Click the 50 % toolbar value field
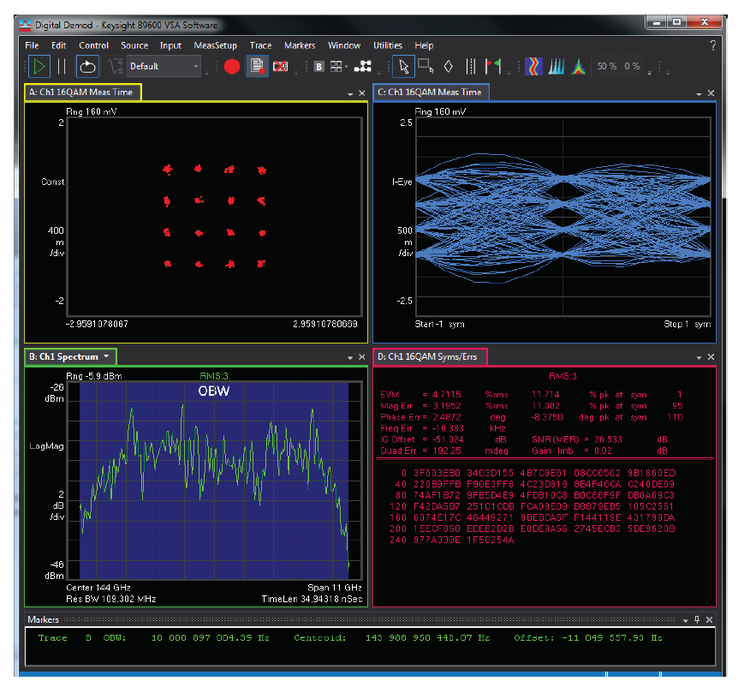The image size is (750, 693). click(x=606, y=67)
